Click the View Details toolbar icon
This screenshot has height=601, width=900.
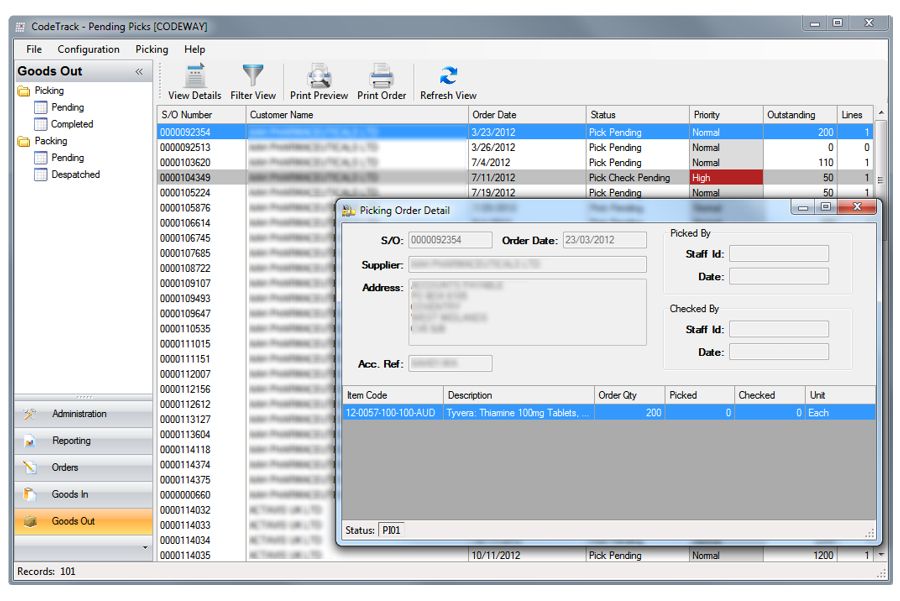point(194,76)
